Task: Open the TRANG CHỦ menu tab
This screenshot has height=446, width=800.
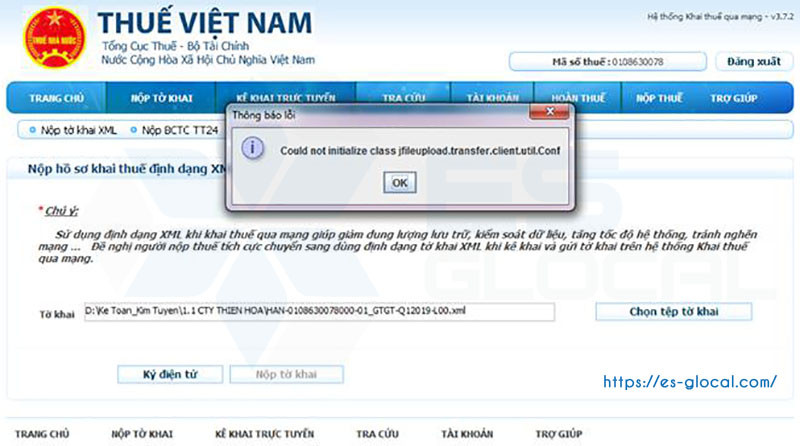Action: click(56, 98)
